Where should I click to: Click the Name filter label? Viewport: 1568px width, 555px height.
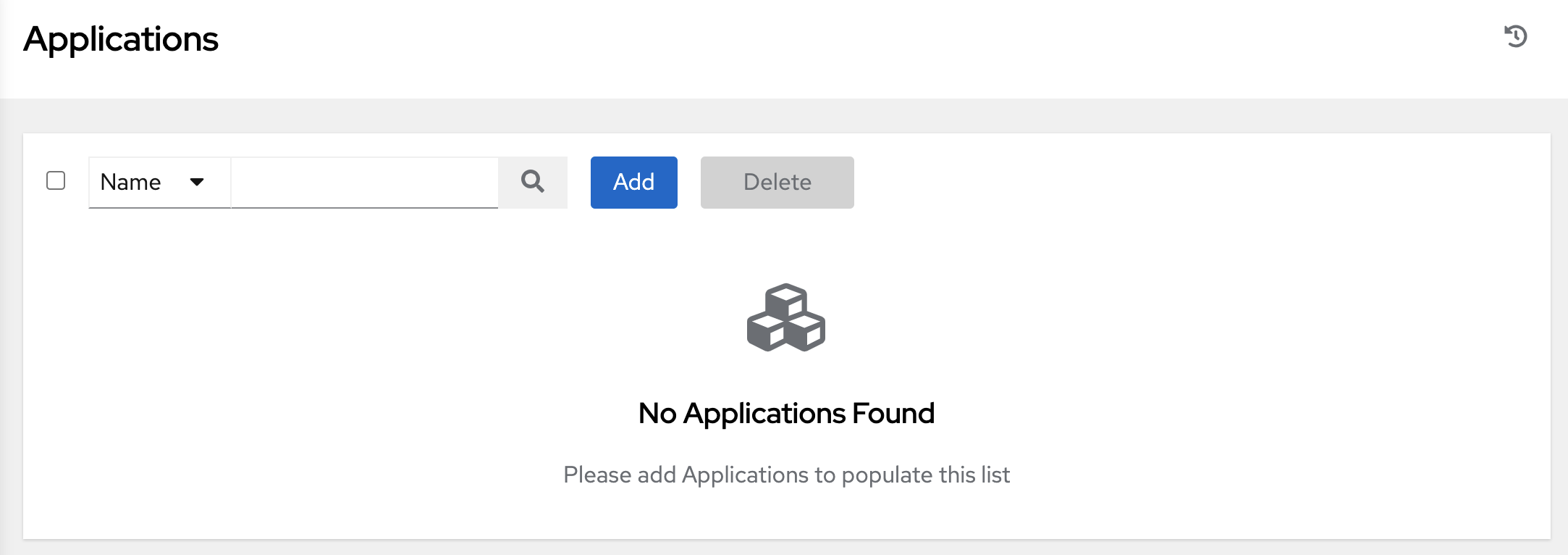click(131, 183)
